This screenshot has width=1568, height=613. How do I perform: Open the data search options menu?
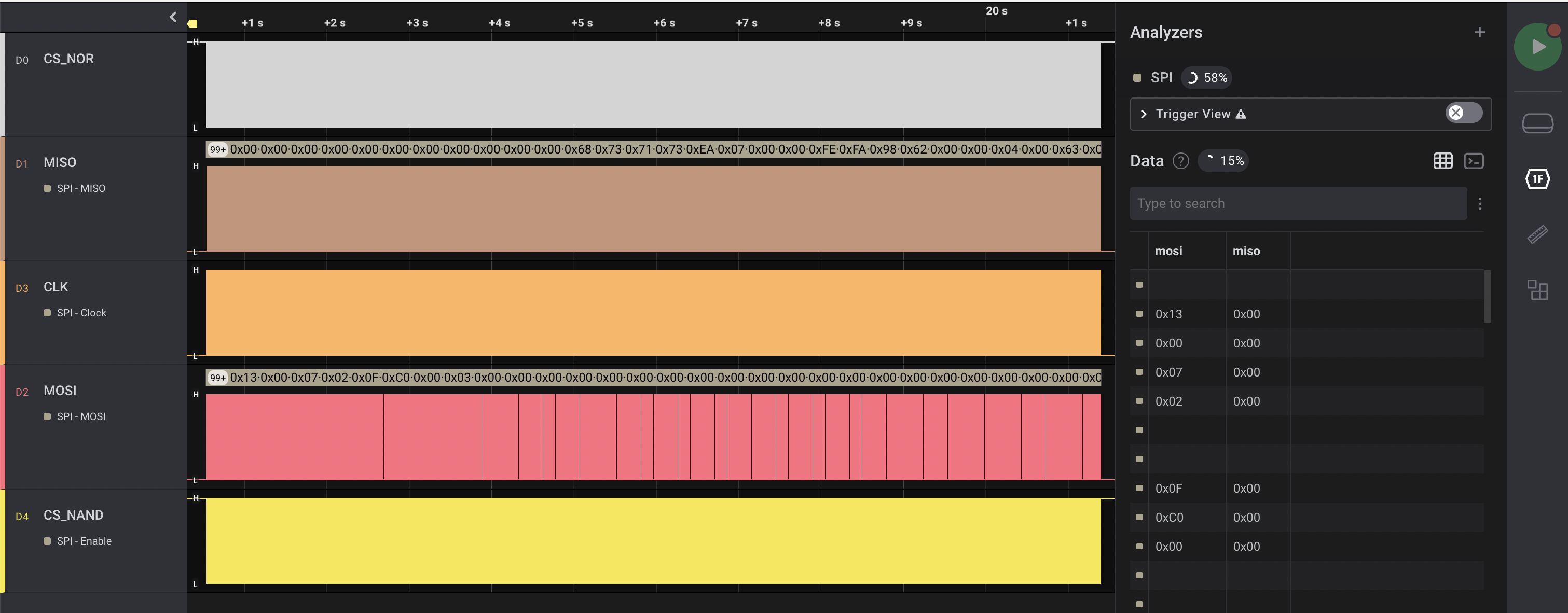[1480, 204]
